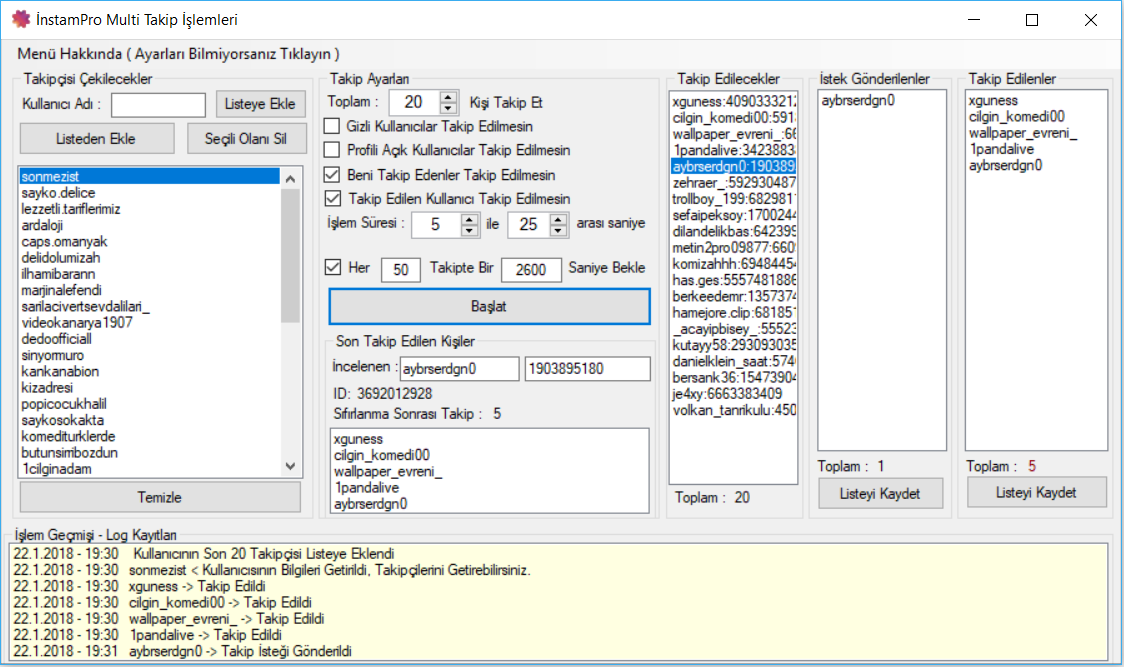Image resolution: width=1124 pixels, height=667 pixels.
Task: Click scroll down arrow in Takipçisi Çekilecekler list
Action: coord(290,466)
